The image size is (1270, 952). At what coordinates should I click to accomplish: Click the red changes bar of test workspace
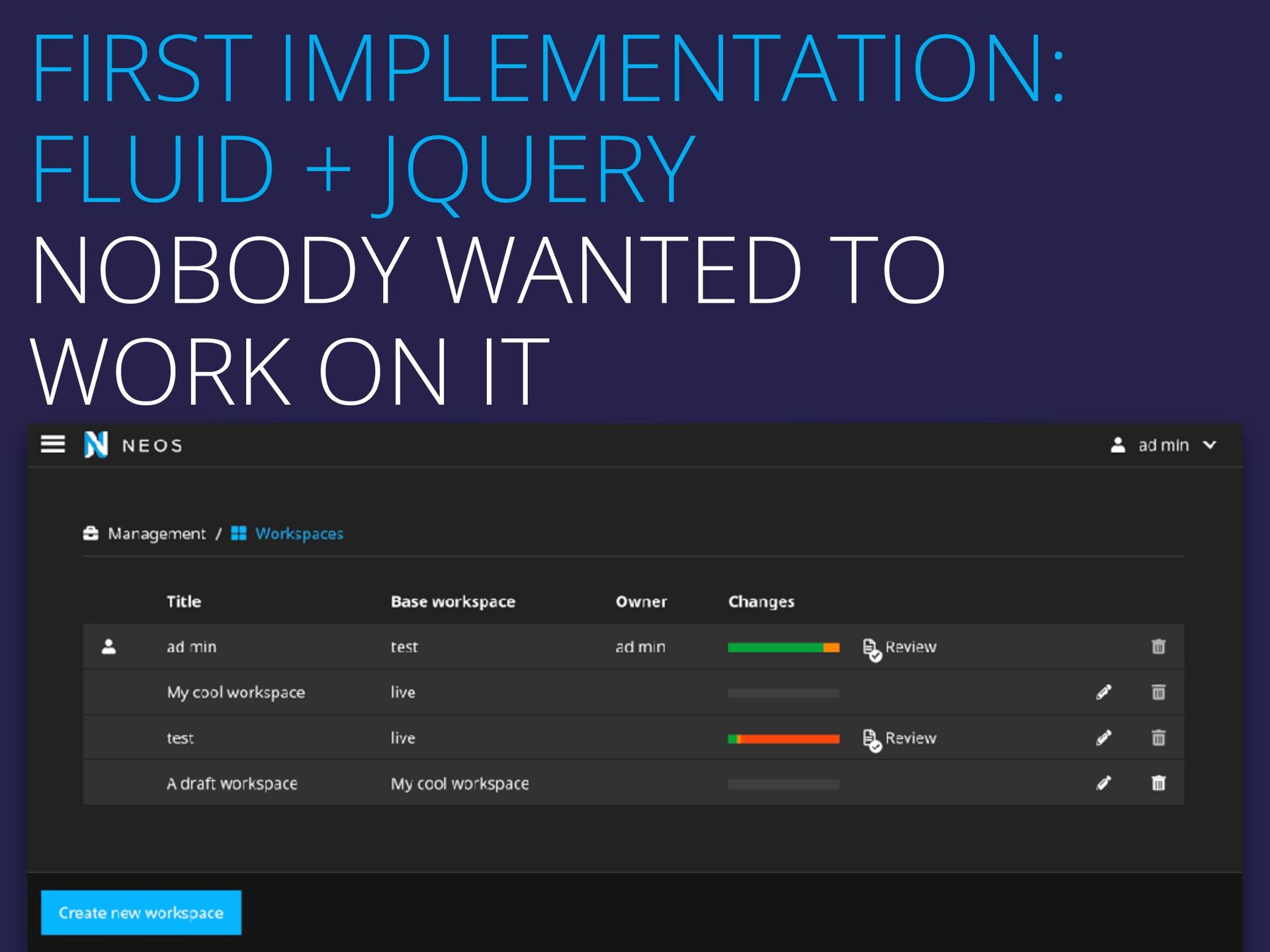[783, 738]
